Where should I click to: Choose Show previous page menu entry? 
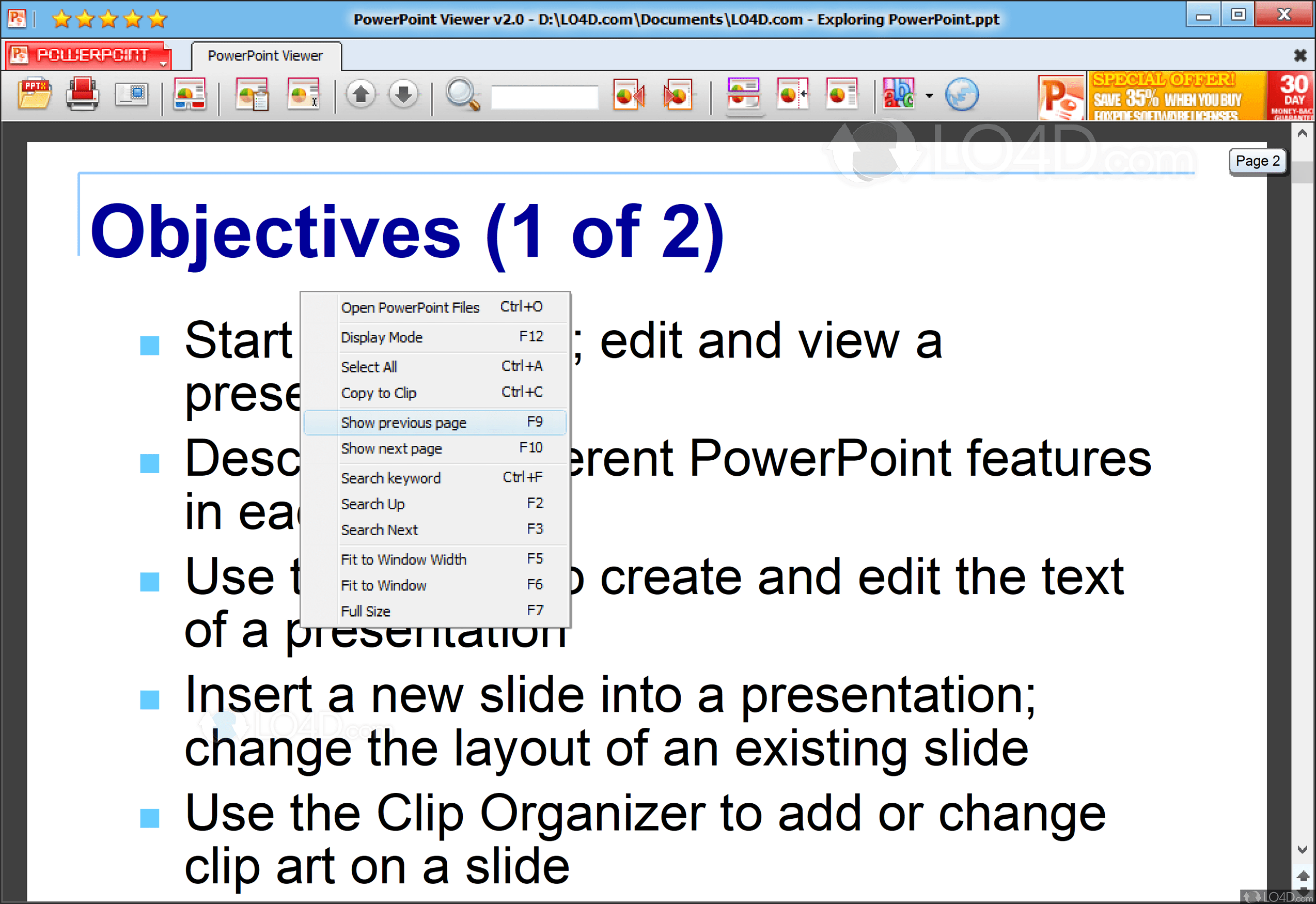coord(435,423)
